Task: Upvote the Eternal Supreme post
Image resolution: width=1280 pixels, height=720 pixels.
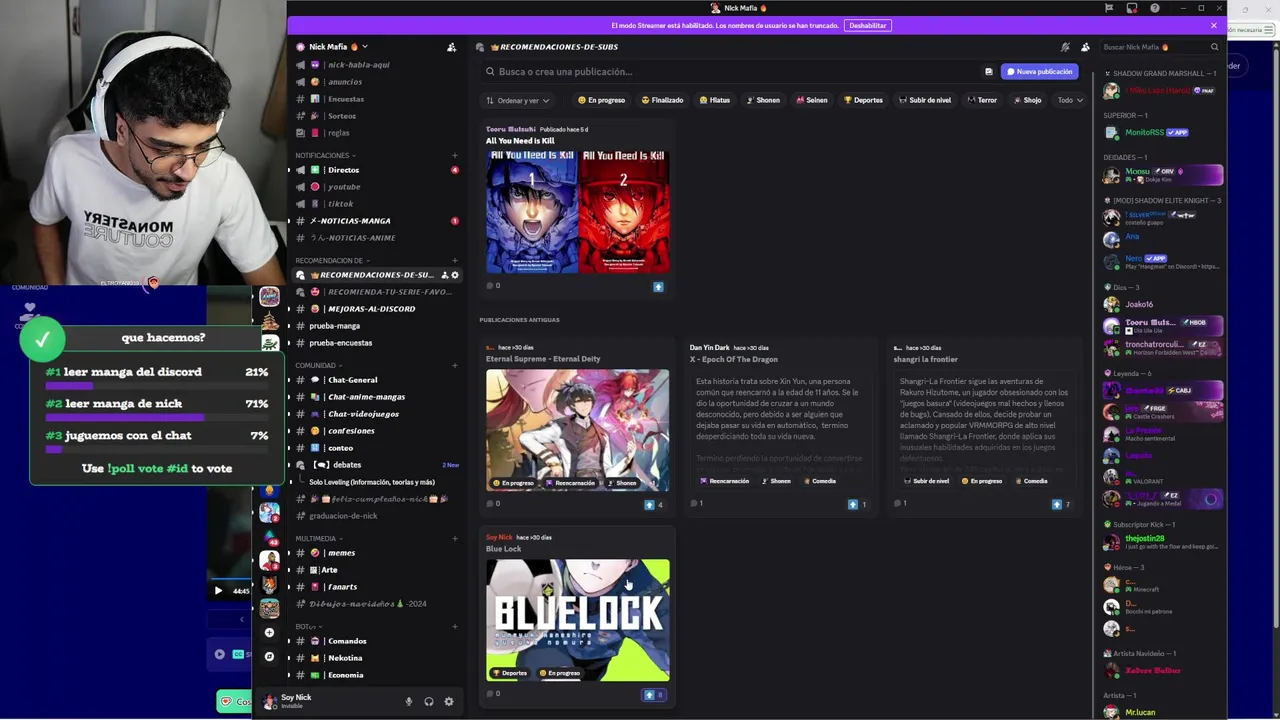Action: pos(653,504)
